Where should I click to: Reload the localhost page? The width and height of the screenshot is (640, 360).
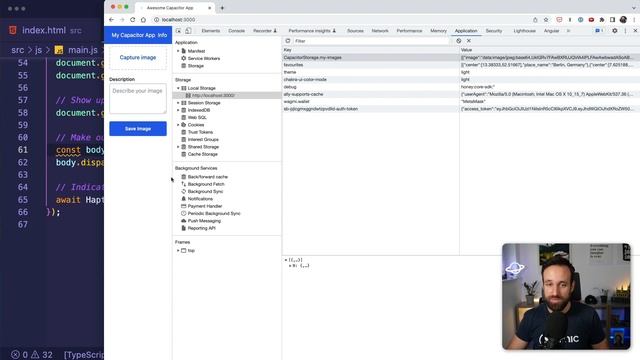coord(132,20)
